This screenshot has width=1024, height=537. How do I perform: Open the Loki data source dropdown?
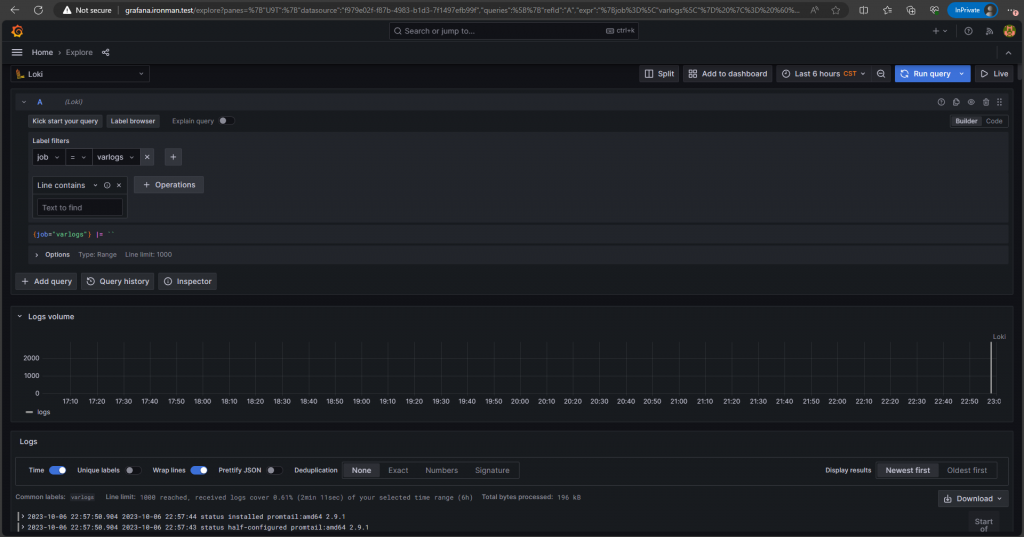coord(80,74)
